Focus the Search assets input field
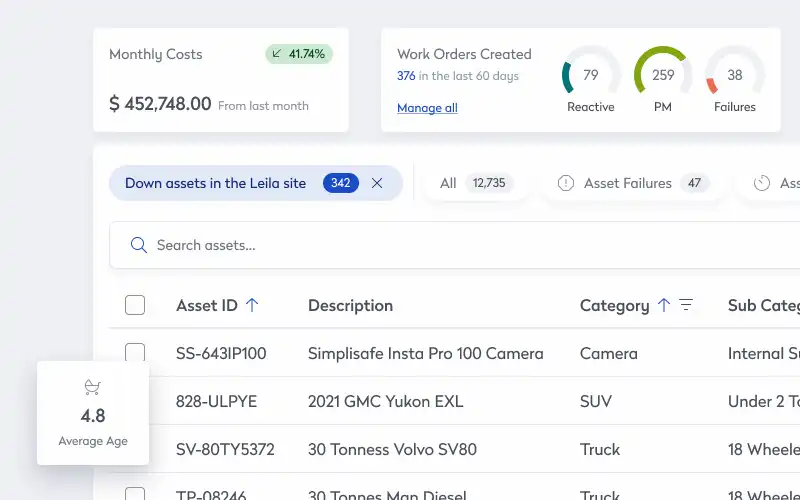 [x=454, y=245]
